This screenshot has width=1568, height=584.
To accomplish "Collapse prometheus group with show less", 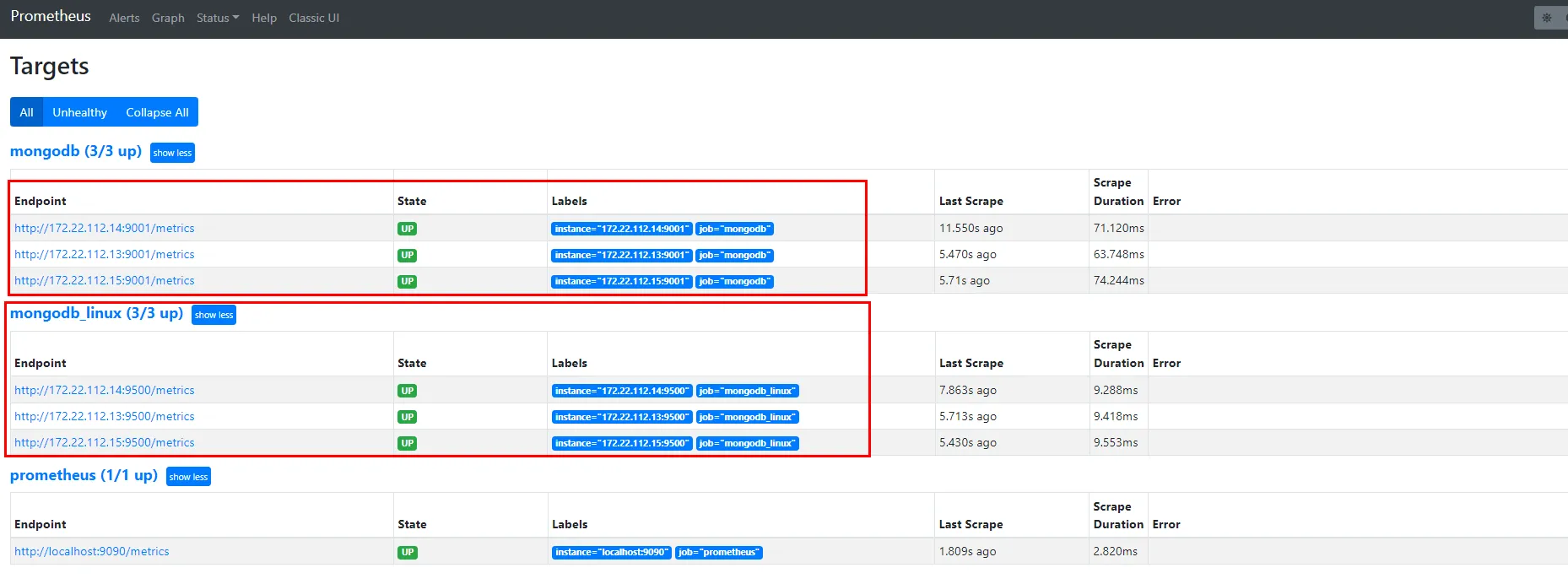I will tap(188, 477).
